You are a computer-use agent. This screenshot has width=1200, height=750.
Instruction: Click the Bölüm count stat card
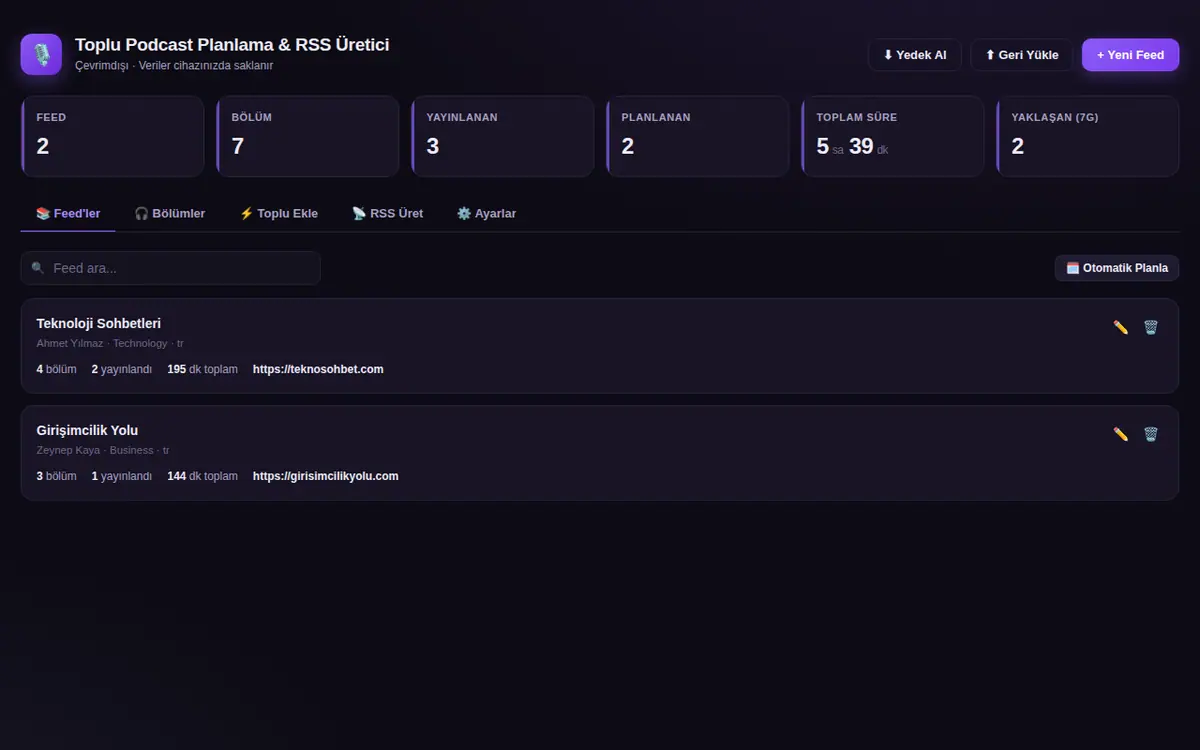(x=307, y=136)
